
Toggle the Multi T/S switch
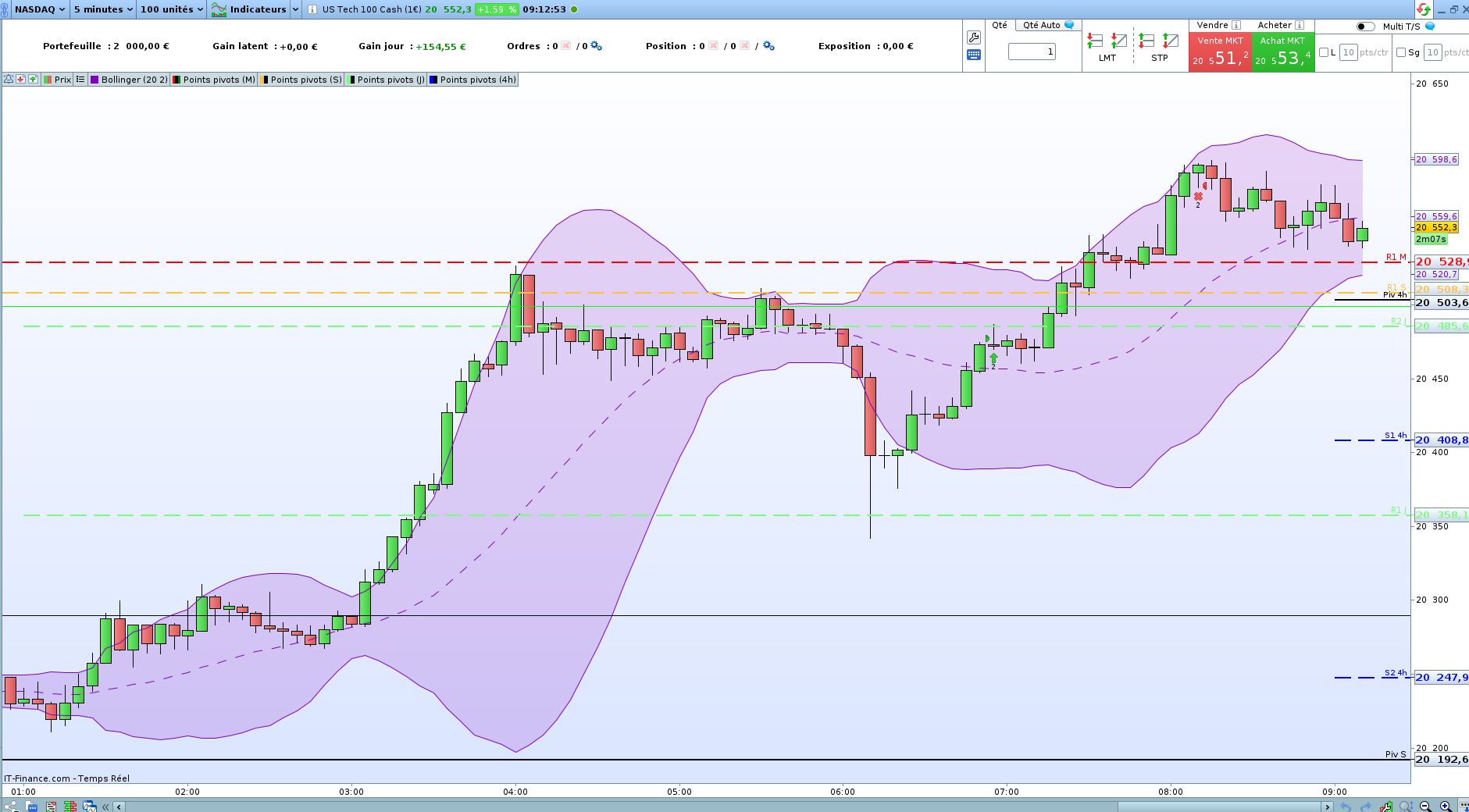pos(1366,27)
